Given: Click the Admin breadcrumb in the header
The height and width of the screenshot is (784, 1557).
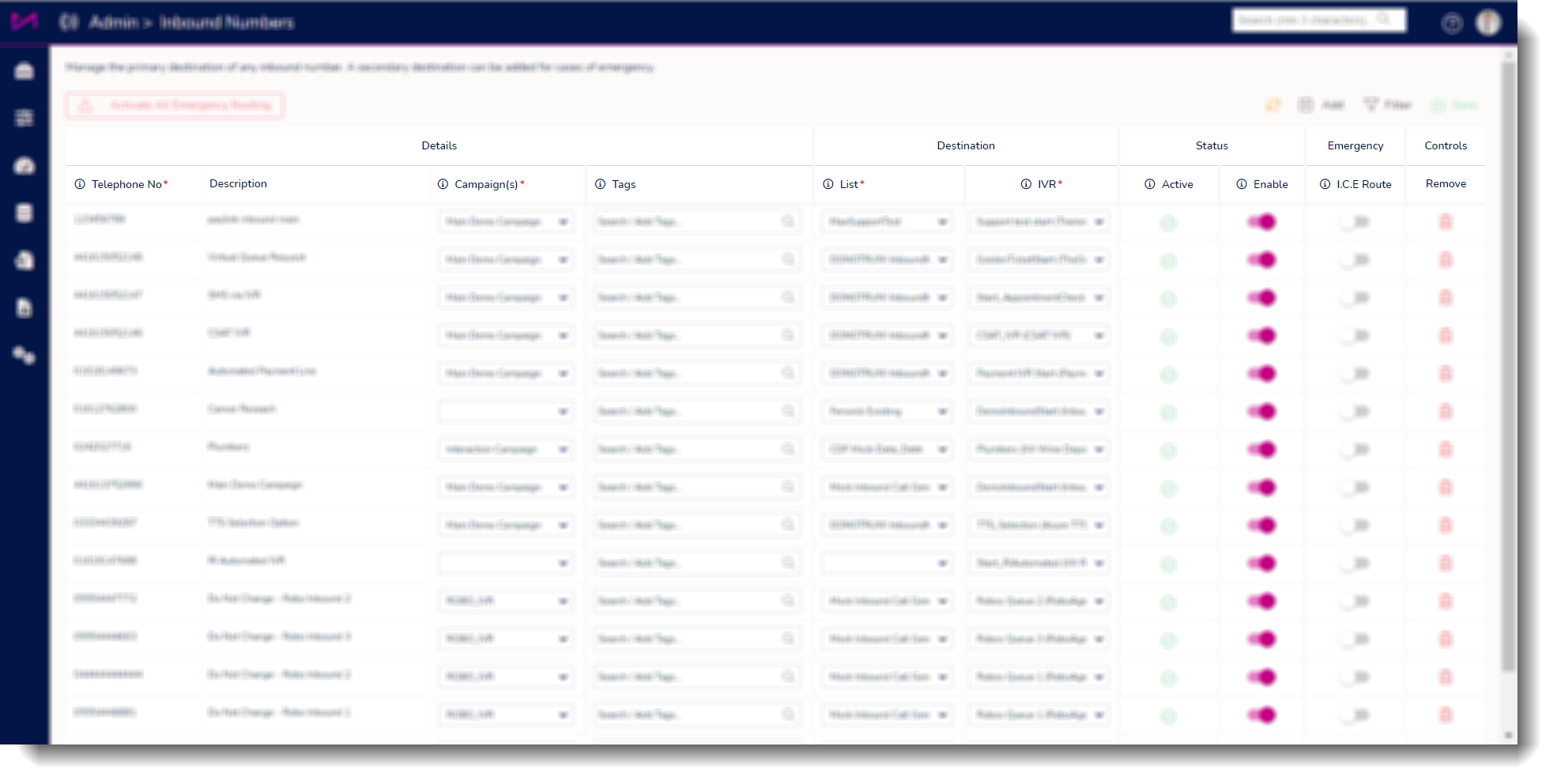Looking at the screenshot, I should (x=113, y=22).
